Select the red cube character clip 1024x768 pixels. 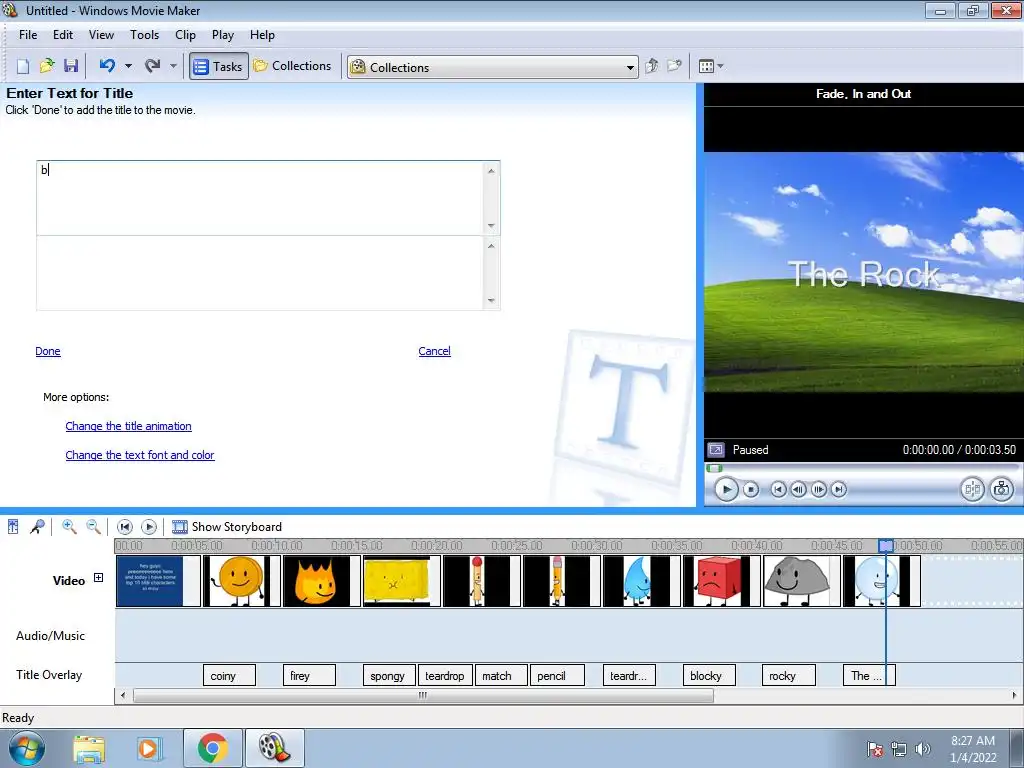coord(722,581)
